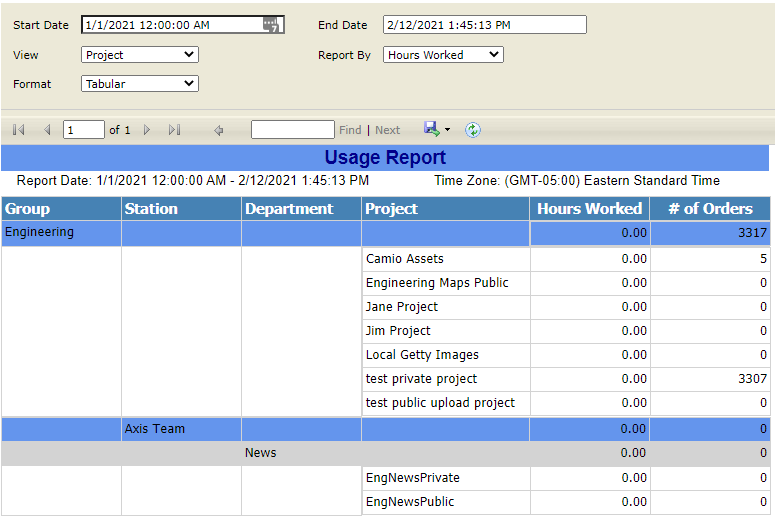Jump to last page of report
The height and width of the screenshot is (521, 775).
pyautogui.click(x=175, y=130)
